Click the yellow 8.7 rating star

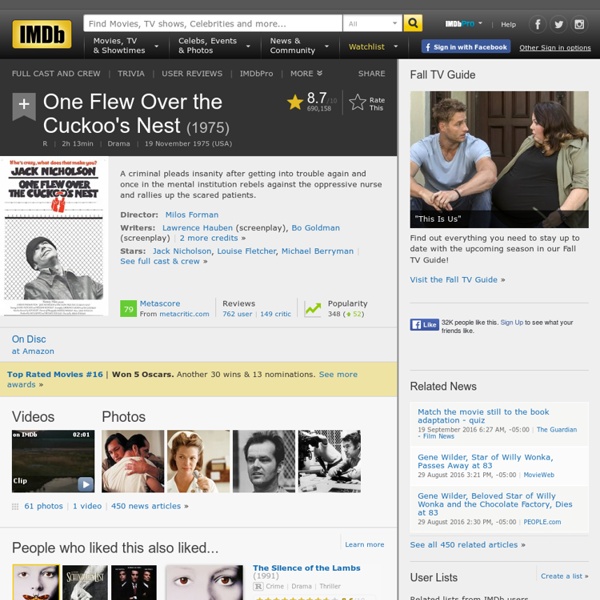(x=295, y=103)
